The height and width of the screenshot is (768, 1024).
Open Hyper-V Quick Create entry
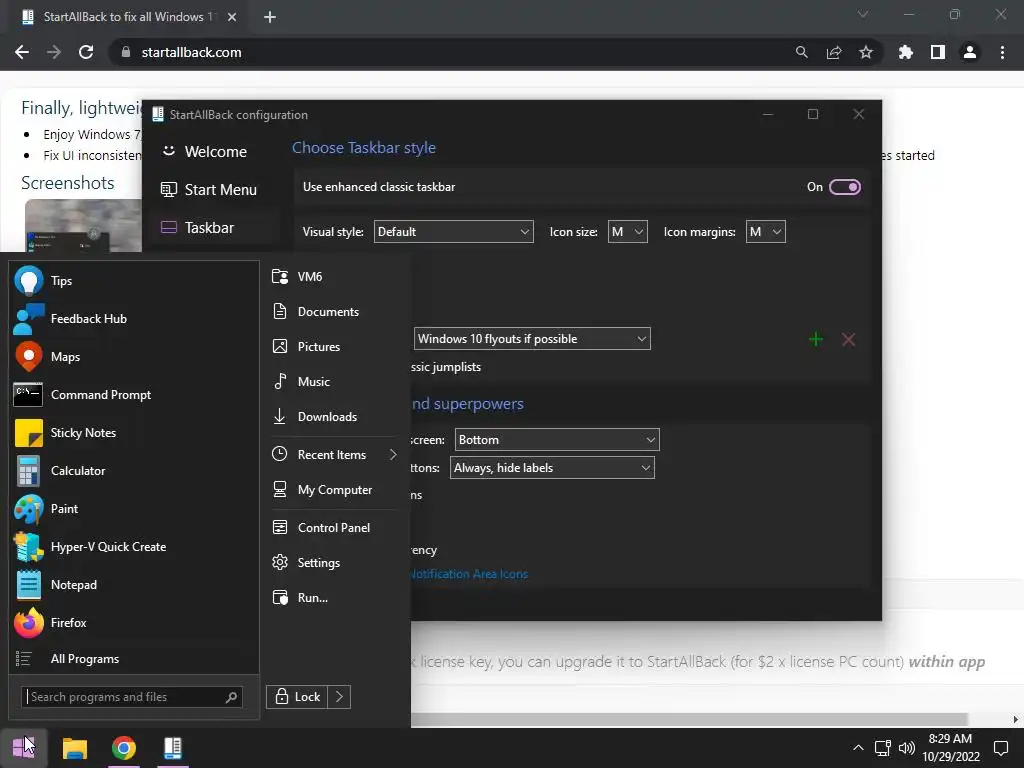(134, 547)
